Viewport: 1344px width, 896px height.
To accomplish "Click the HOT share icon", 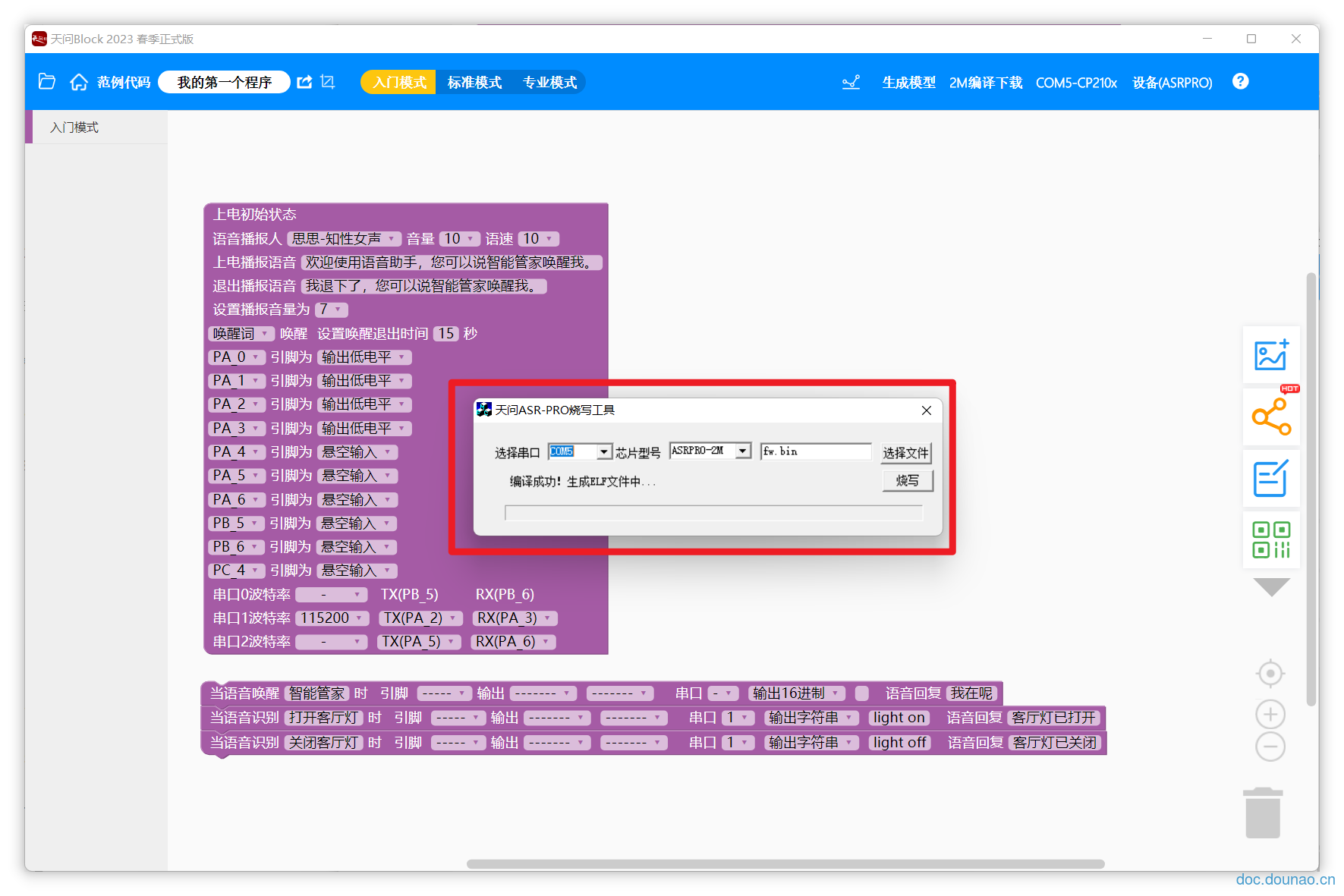I will (1271, 416).
